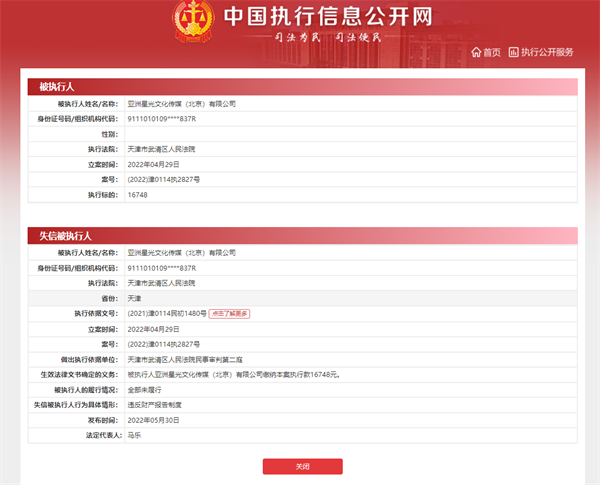Select 2022年04月29日 in the 被执行人 section

(x=153, y=165)
